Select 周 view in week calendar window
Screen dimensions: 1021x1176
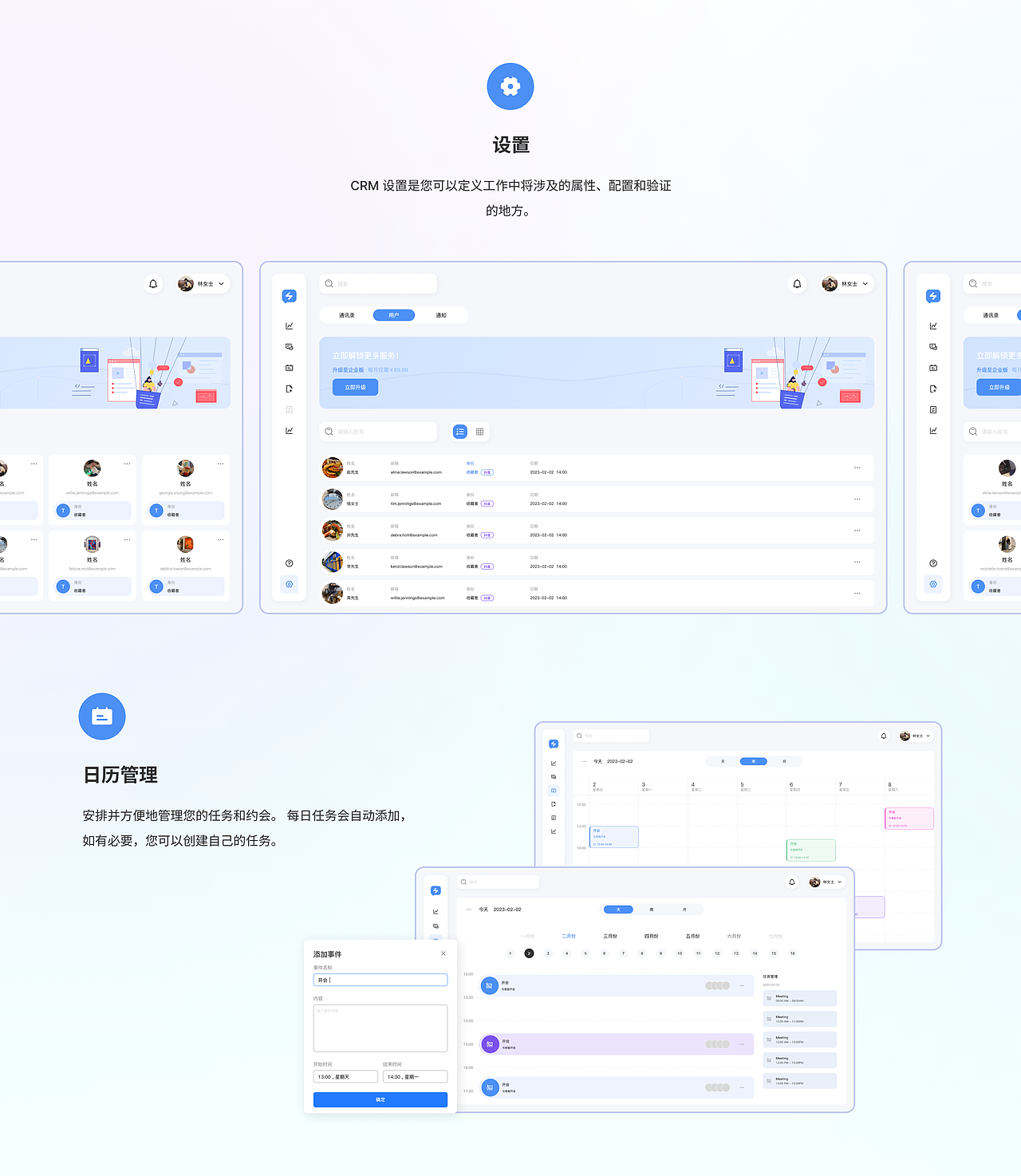[754, 761]
